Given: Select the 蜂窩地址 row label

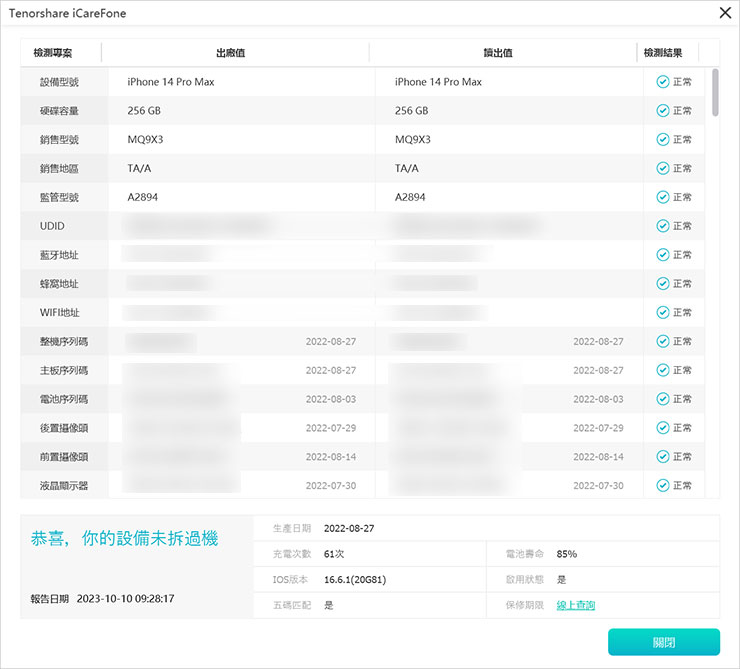Looking at the screenshot, I should [x=59, y=284].
